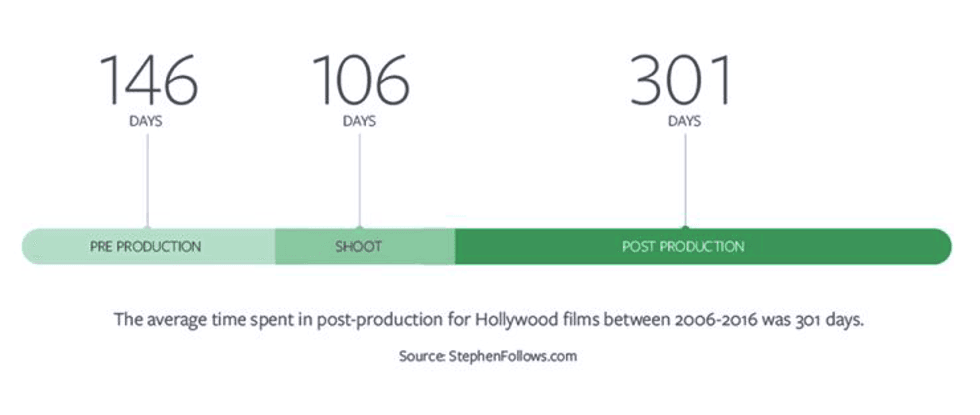Select the SHOOT bar segment
This screenshot has height=415, width=980.
coord(365,246)
